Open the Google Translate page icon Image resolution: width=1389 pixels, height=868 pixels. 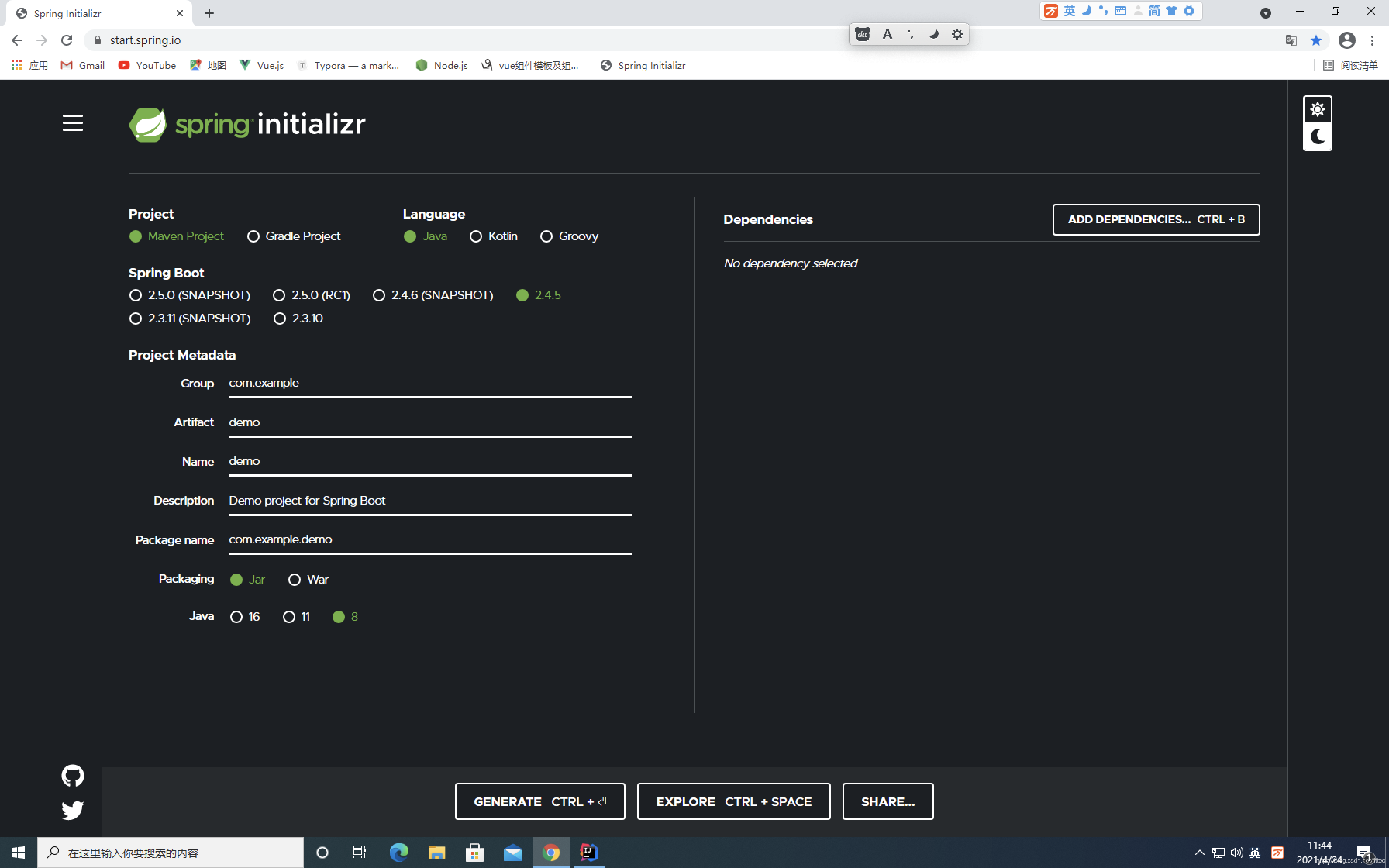point(1291,40)
